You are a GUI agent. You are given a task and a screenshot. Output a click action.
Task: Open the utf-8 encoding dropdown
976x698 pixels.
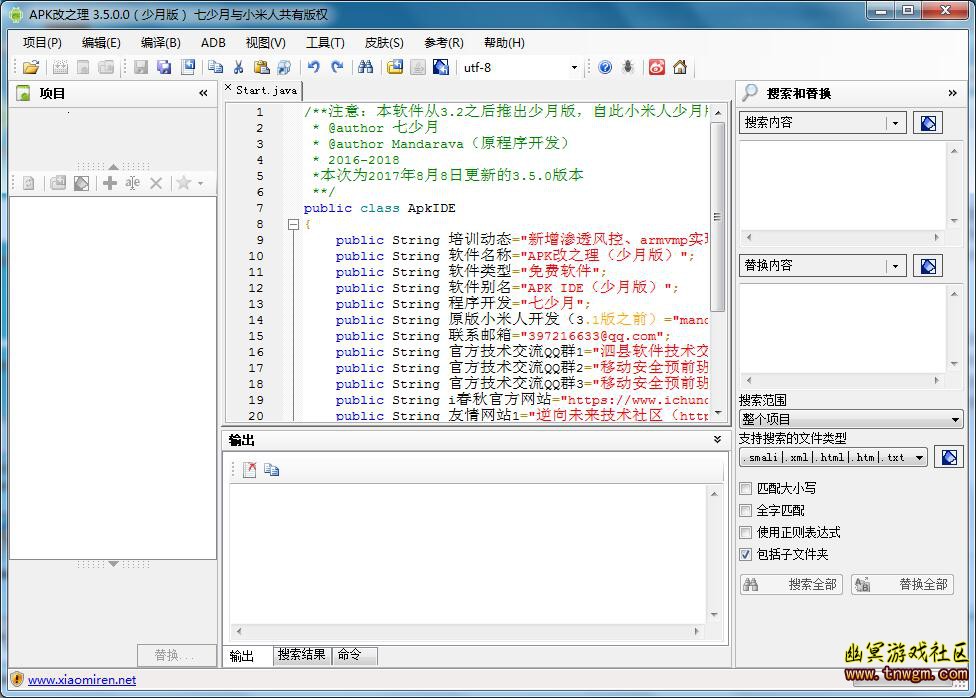click(574, 67)
